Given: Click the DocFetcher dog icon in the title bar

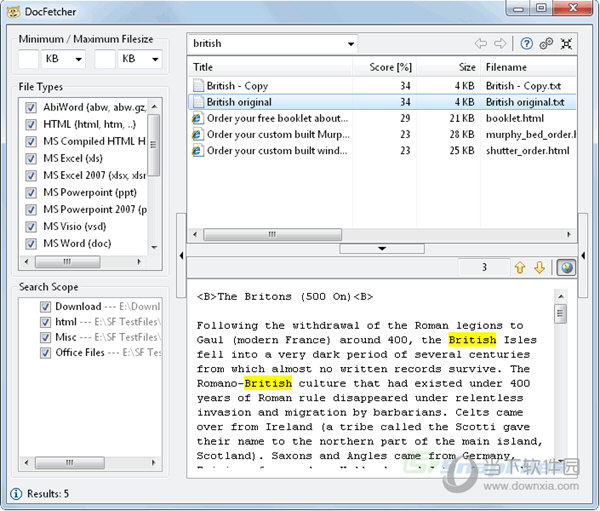Looking at the screenshot, I should [13, 12].
